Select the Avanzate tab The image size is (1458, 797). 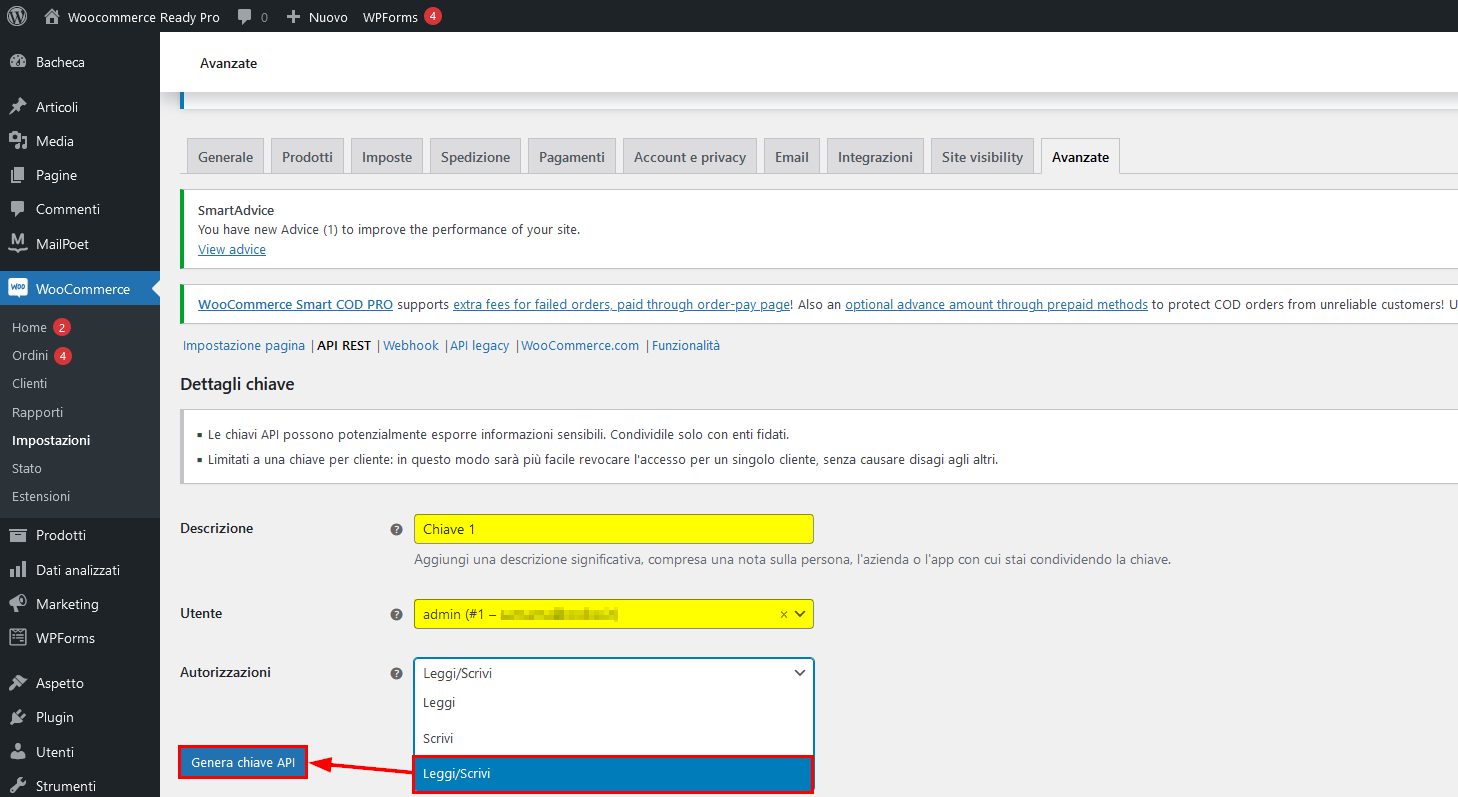pyautogui.click(x=1080, y=157)
